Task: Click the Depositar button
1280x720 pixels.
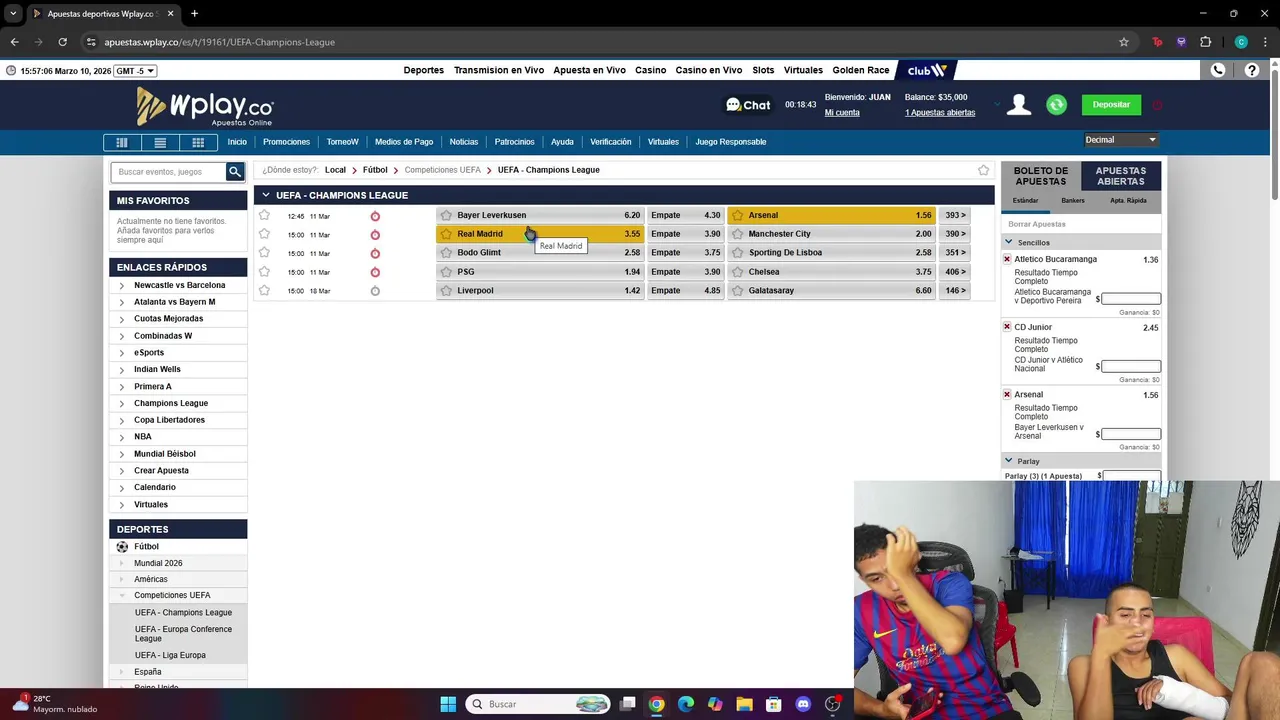Action: click(1111, 105)
